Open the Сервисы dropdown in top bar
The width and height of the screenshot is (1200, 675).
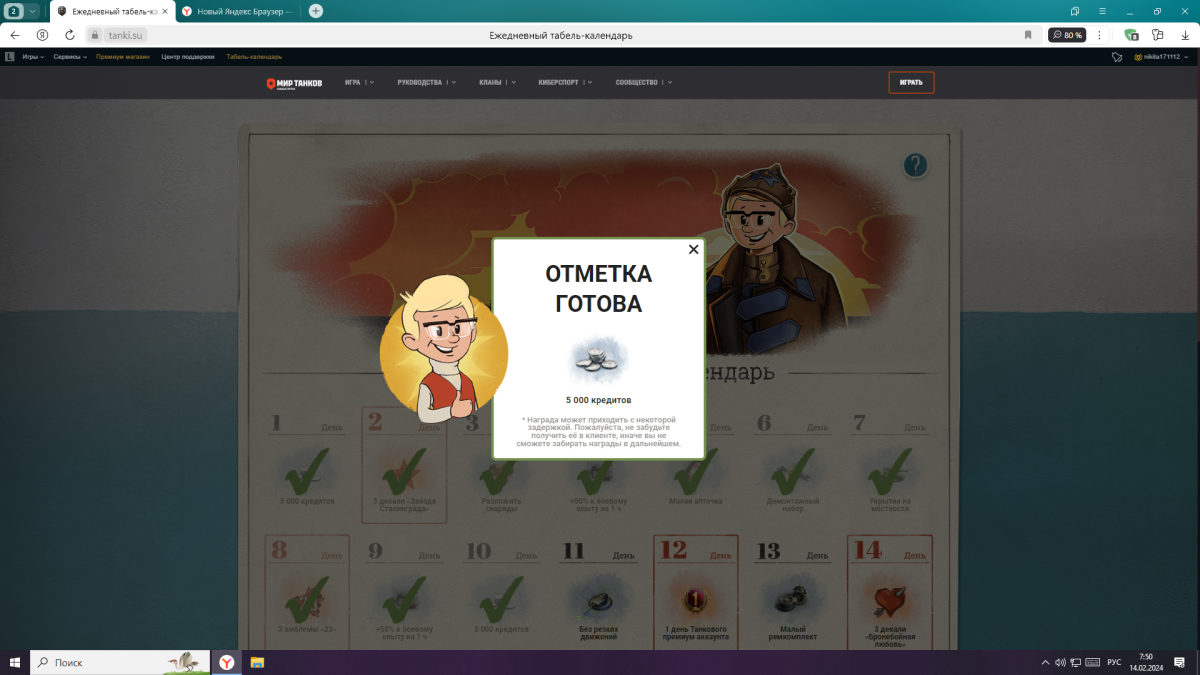70,57
